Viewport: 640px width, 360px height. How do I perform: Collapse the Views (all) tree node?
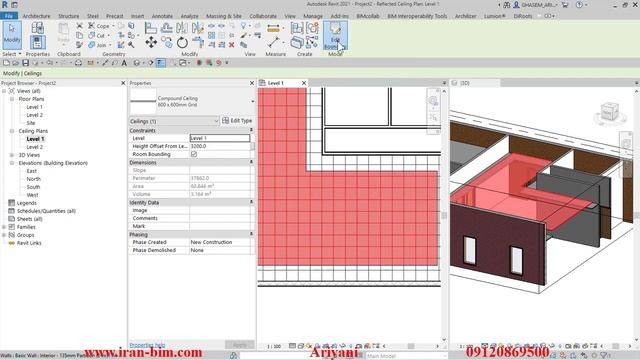(x=4, y=91)
